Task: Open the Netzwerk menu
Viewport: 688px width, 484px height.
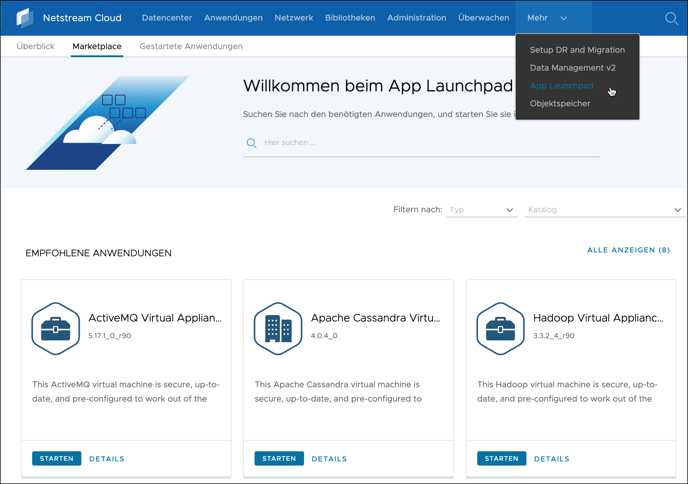Action: click(x=294, y=18)
